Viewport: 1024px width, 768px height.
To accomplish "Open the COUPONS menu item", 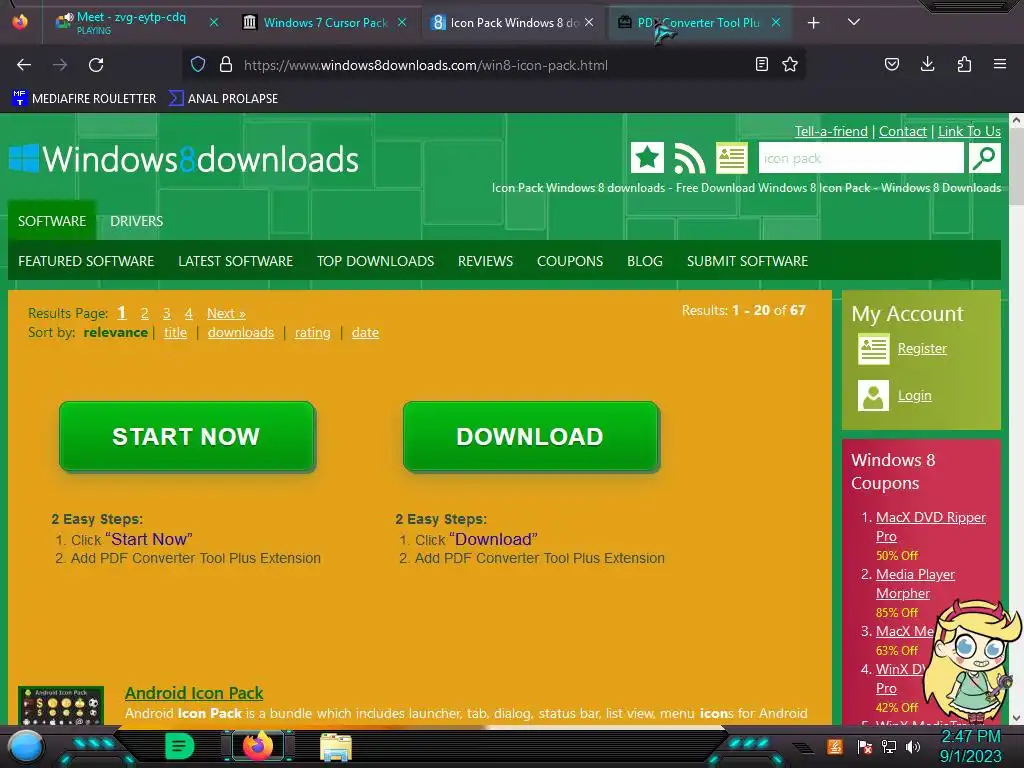I will 570,261.
